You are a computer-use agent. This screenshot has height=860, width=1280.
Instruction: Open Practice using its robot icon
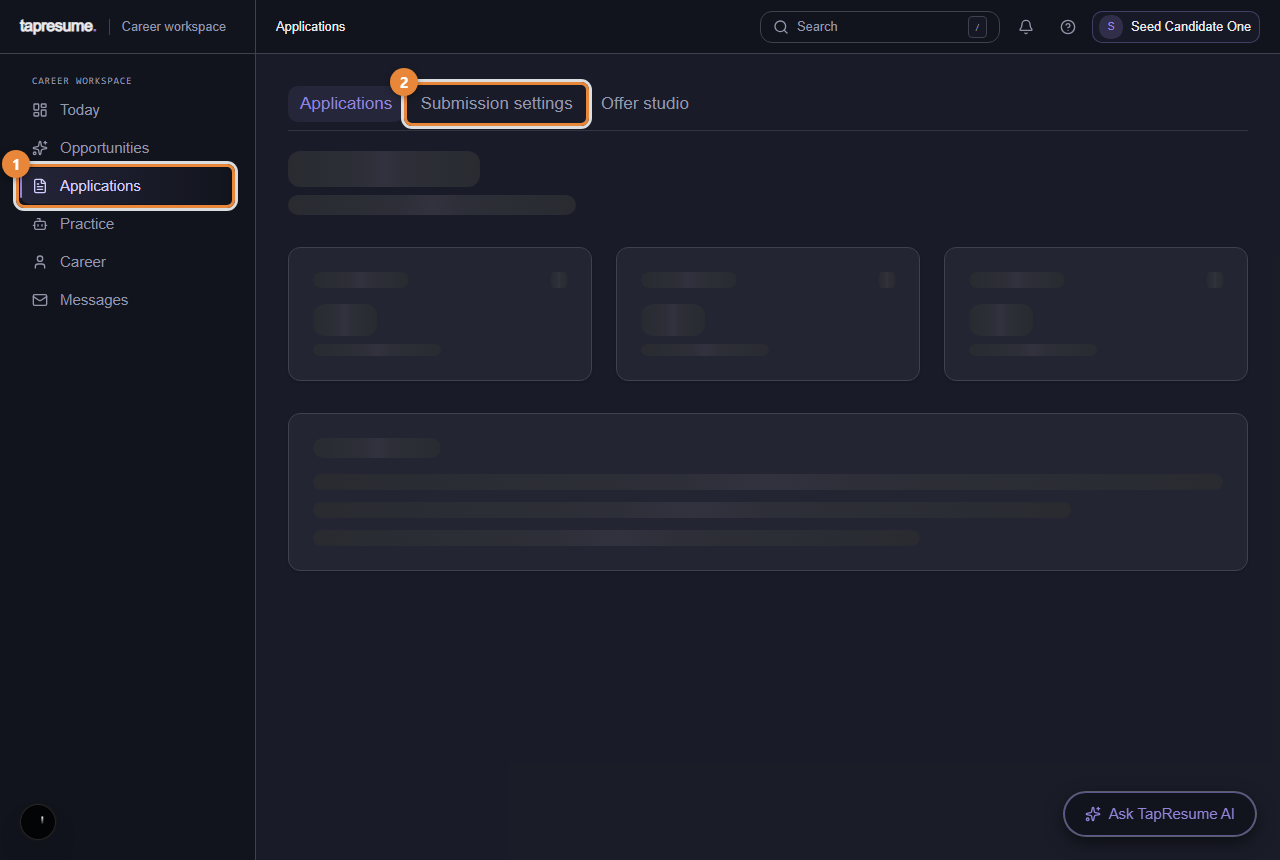[x=40, y=224]
